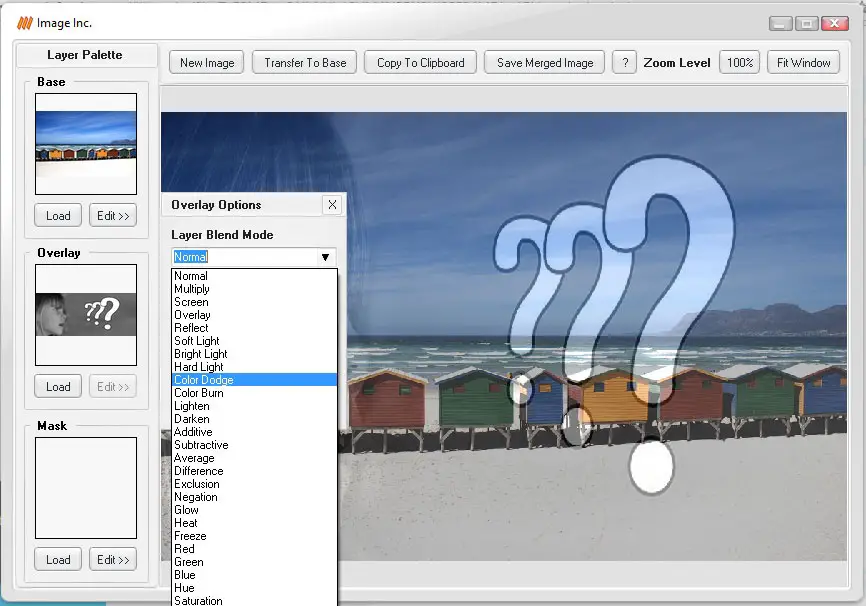Pick Heat blend mode

tap(254, 523)
